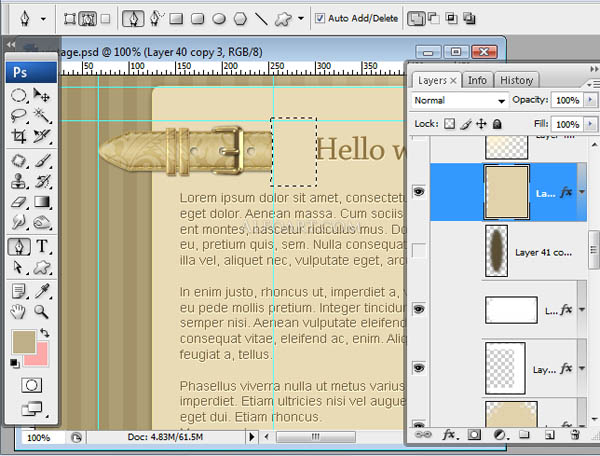Image resolution: width=600 pixels, height=456 pixels.
Task: Toggle Auto Add/Delete checkbox
Action: click(x=320, y=18)
